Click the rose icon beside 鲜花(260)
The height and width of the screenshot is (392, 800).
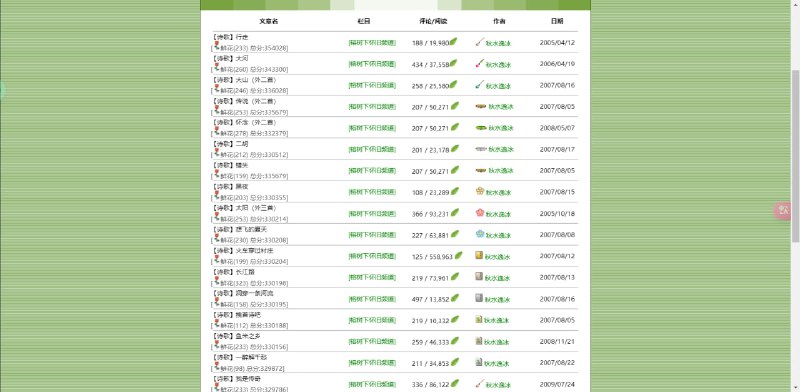click(217, 67)
